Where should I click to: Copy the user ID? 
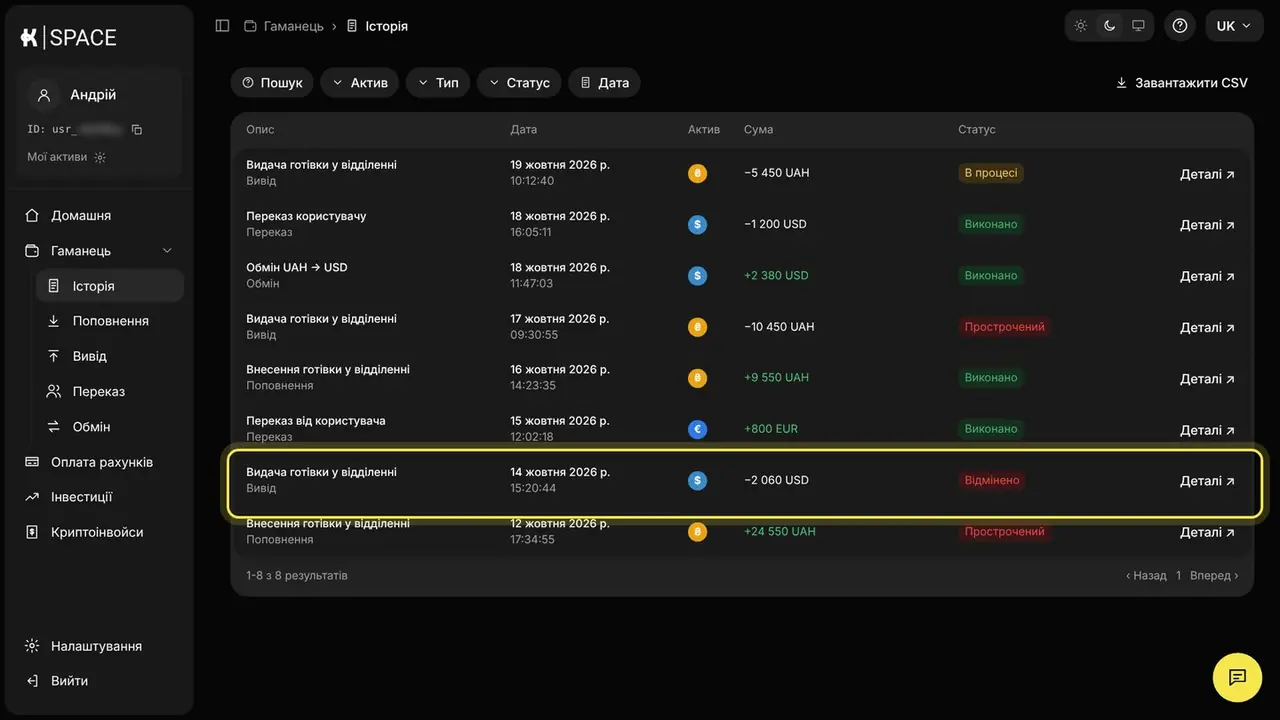[x=137, y=130]
